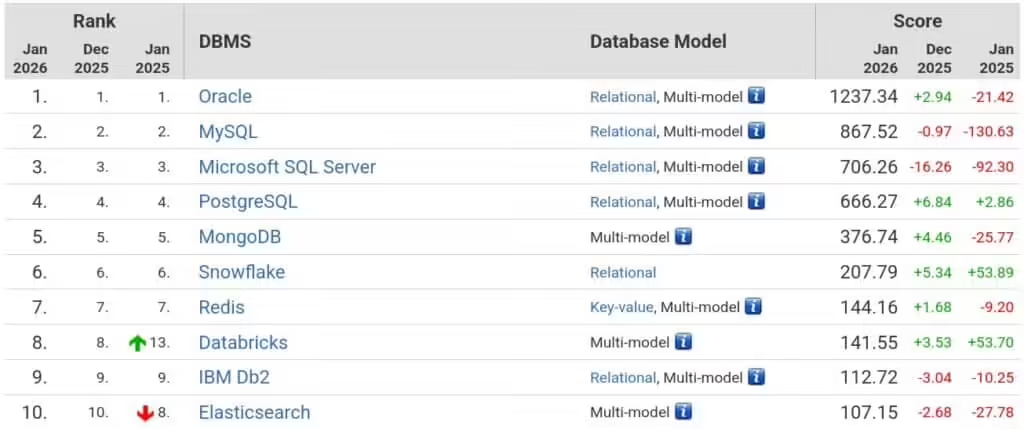The image size is (1024, 429).
Task: Click the info icon in IBM Db2 row
Action: point(756,377)
